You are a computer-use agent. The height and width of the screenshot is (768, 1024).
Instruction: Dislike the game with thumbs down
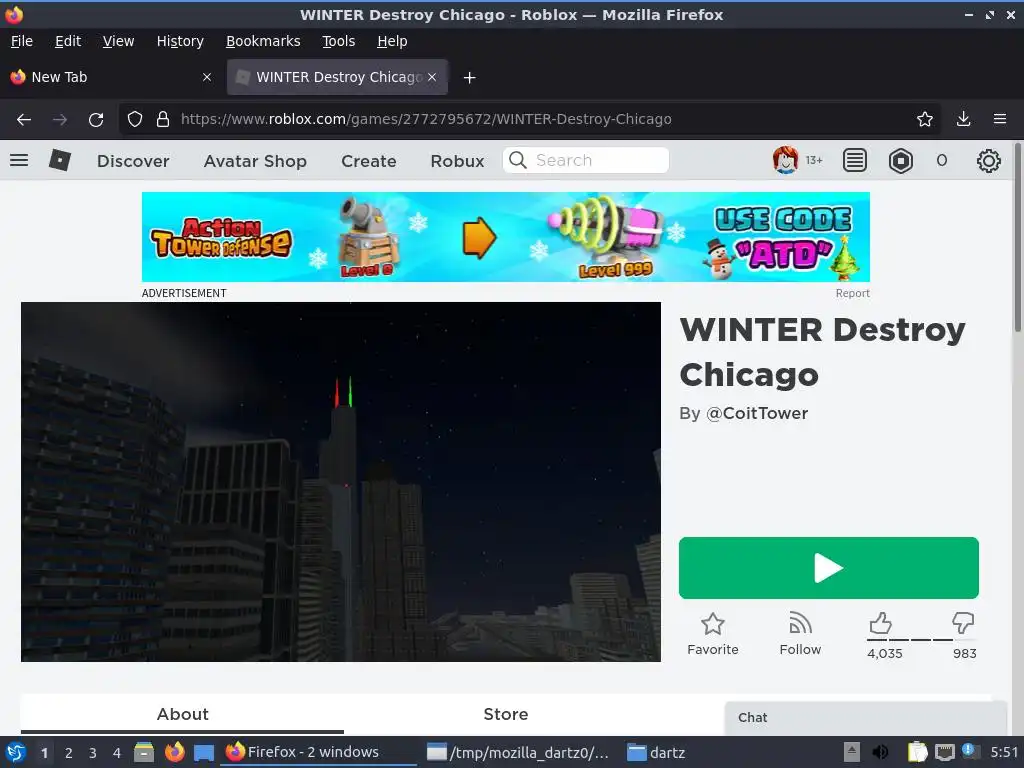(x=963, y=623)
